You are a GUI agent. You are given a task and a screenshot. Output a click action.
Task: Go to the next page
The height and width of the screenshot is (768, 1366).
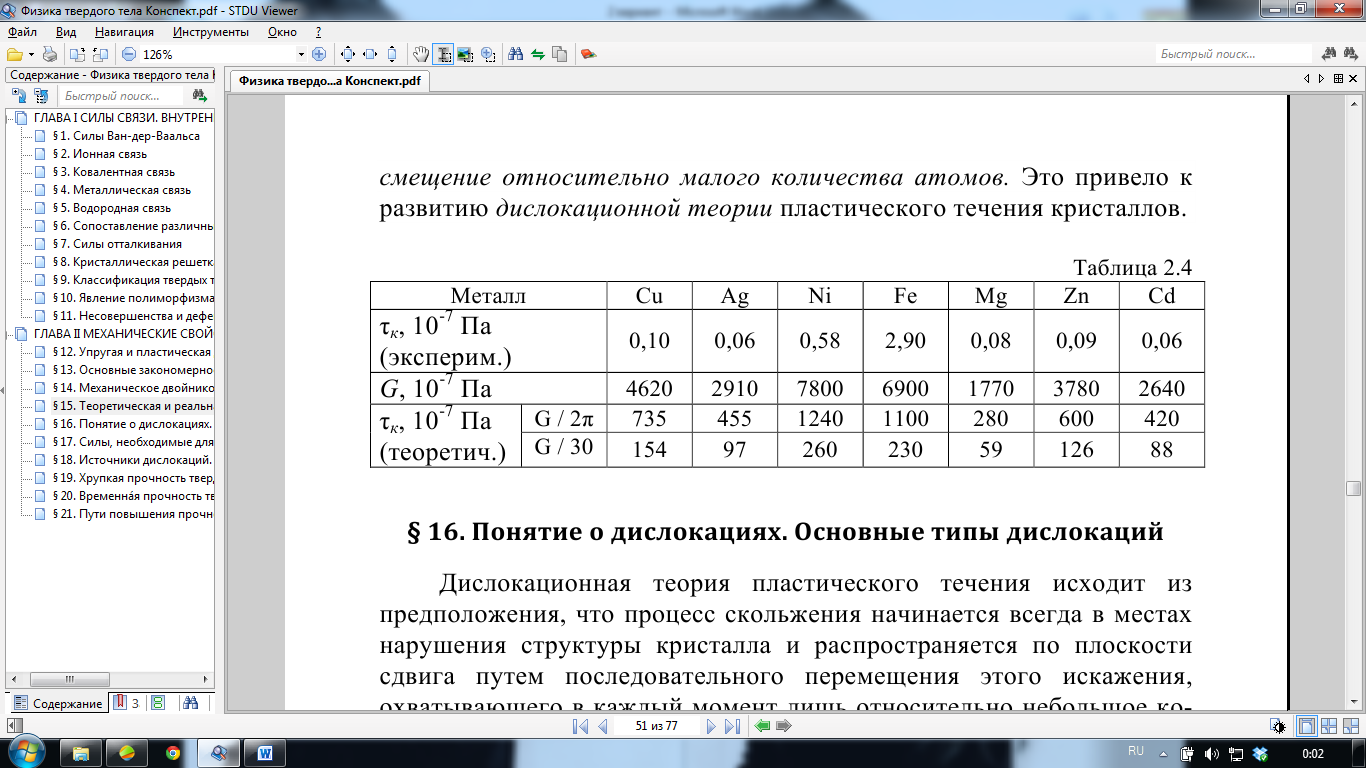point(711,726)
